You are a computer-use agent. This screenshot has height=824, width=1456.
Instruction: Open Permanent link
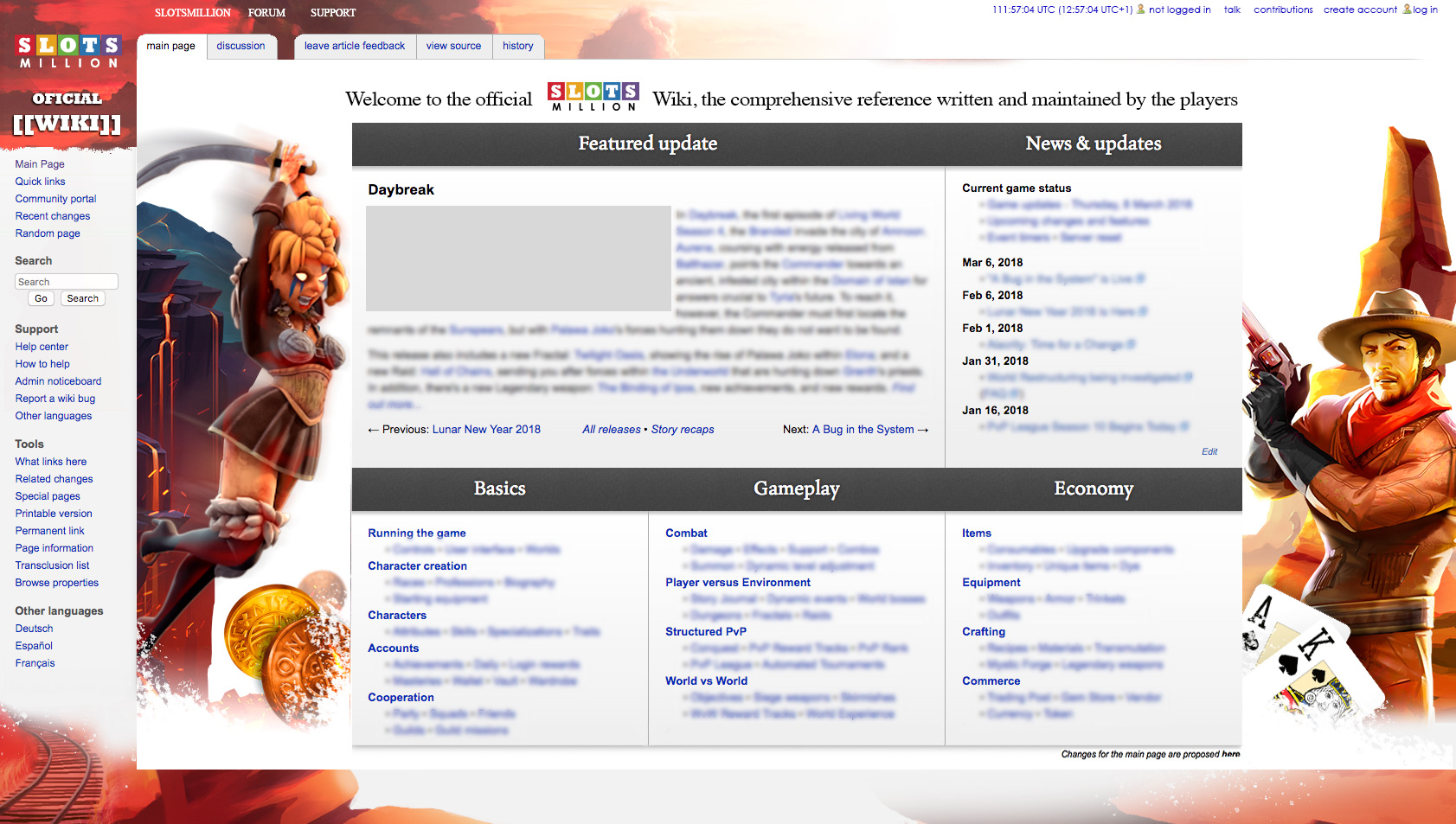pyautogui.click(x=50, y=531)
